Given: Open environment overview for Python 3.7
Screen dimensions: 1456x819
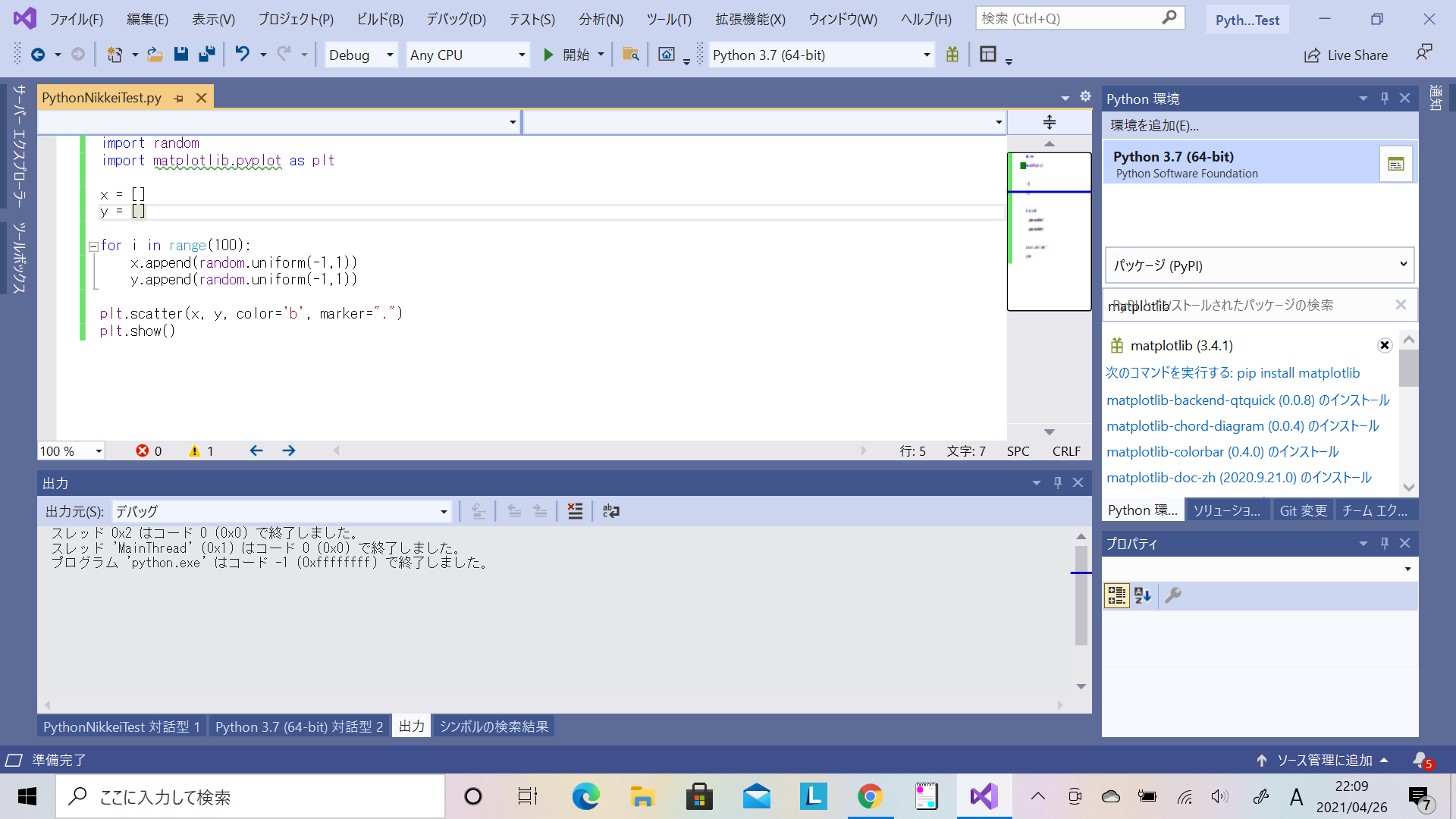Looking at the screenshot, I should [1396, 164].
